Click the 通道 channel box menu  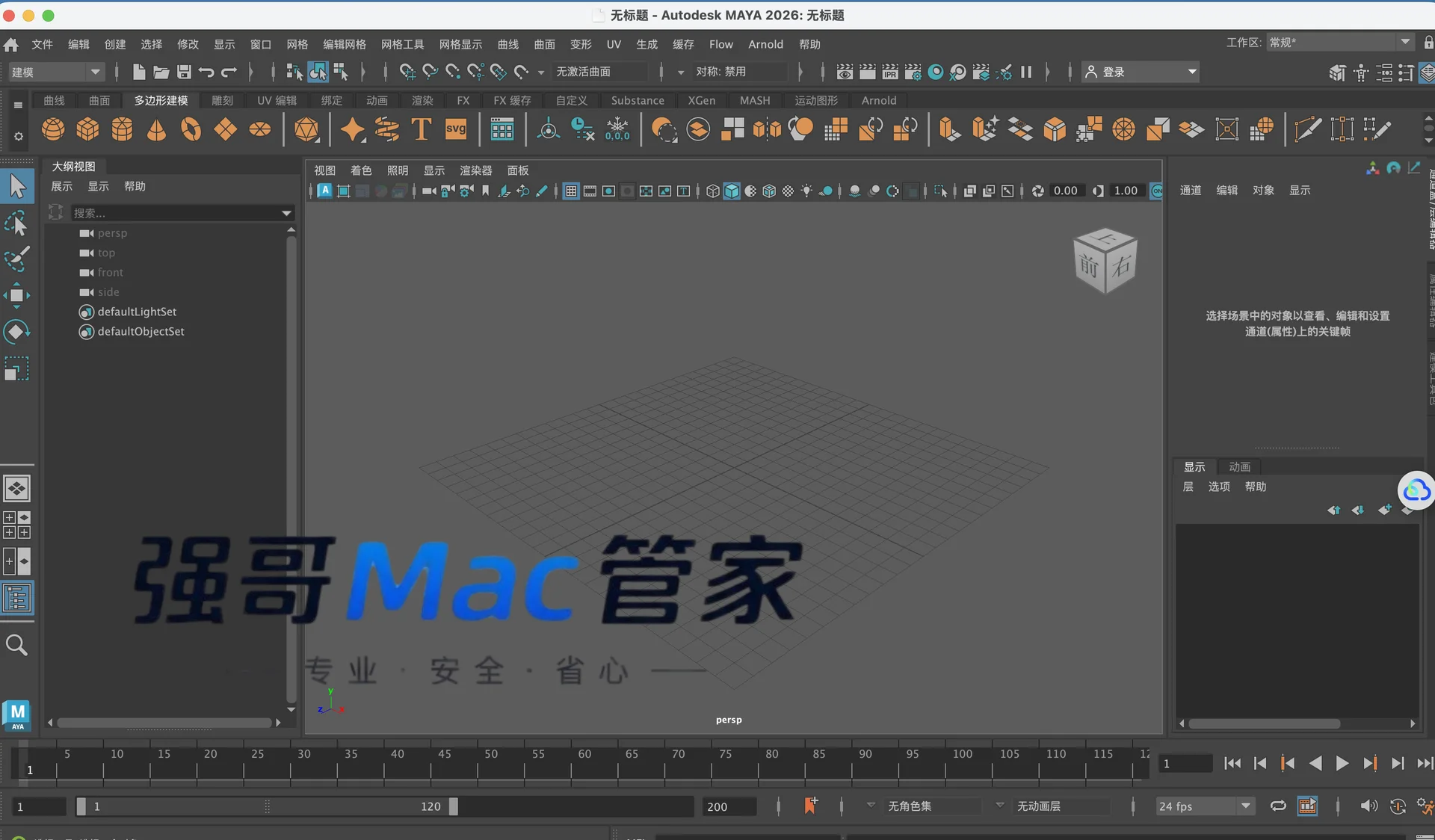(1191, 191)
